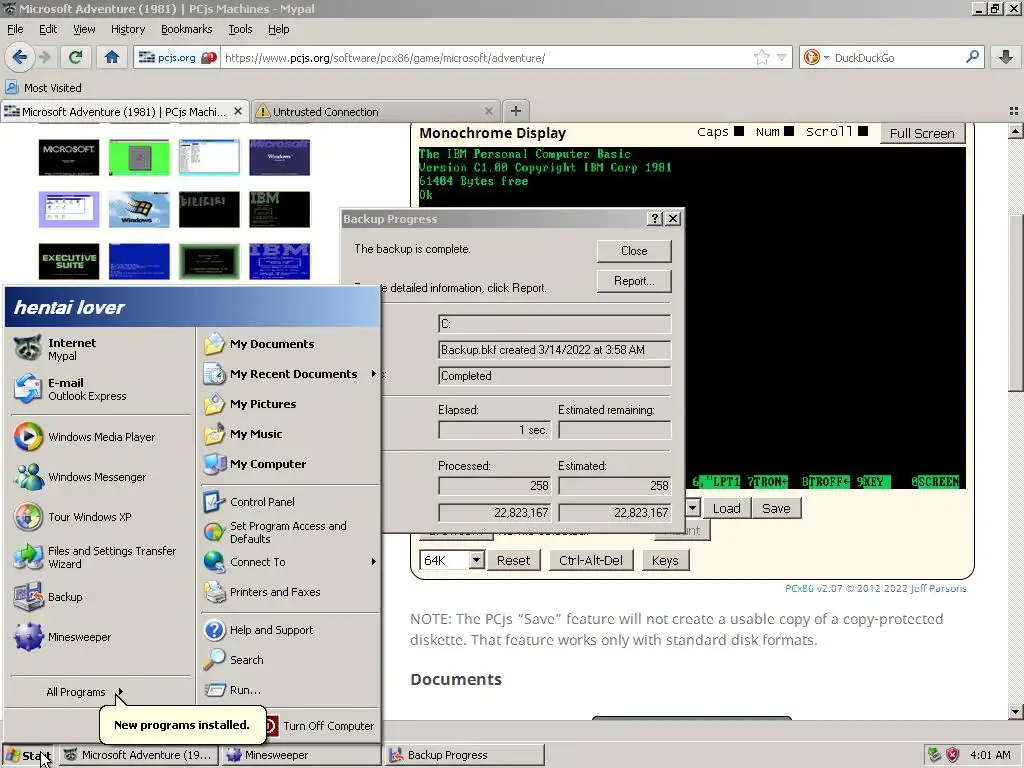Open the downloads arrow icon

[x=1006, y=57]
